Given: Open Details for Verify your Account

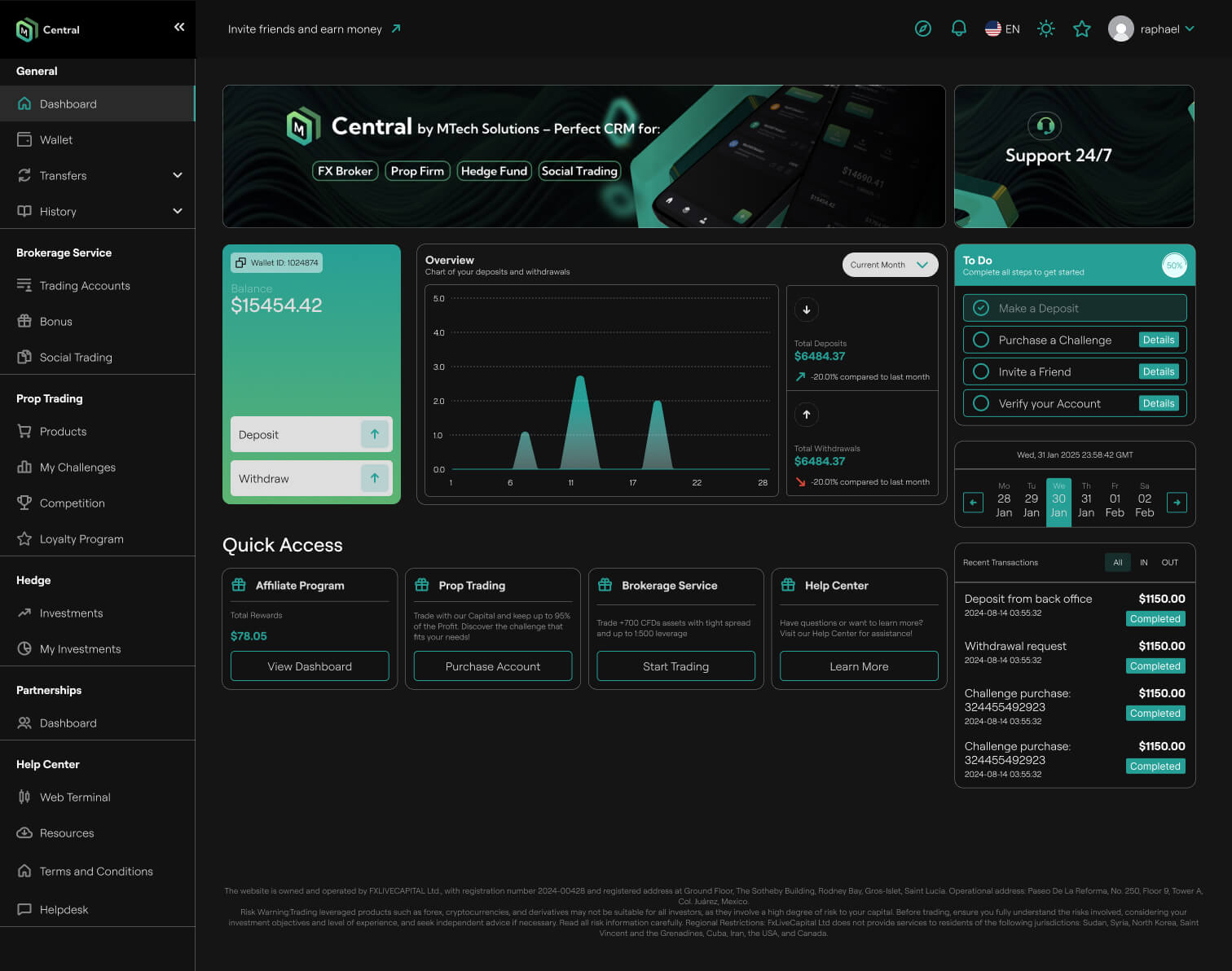Looking at the screenshot, I should [1159, 403].
